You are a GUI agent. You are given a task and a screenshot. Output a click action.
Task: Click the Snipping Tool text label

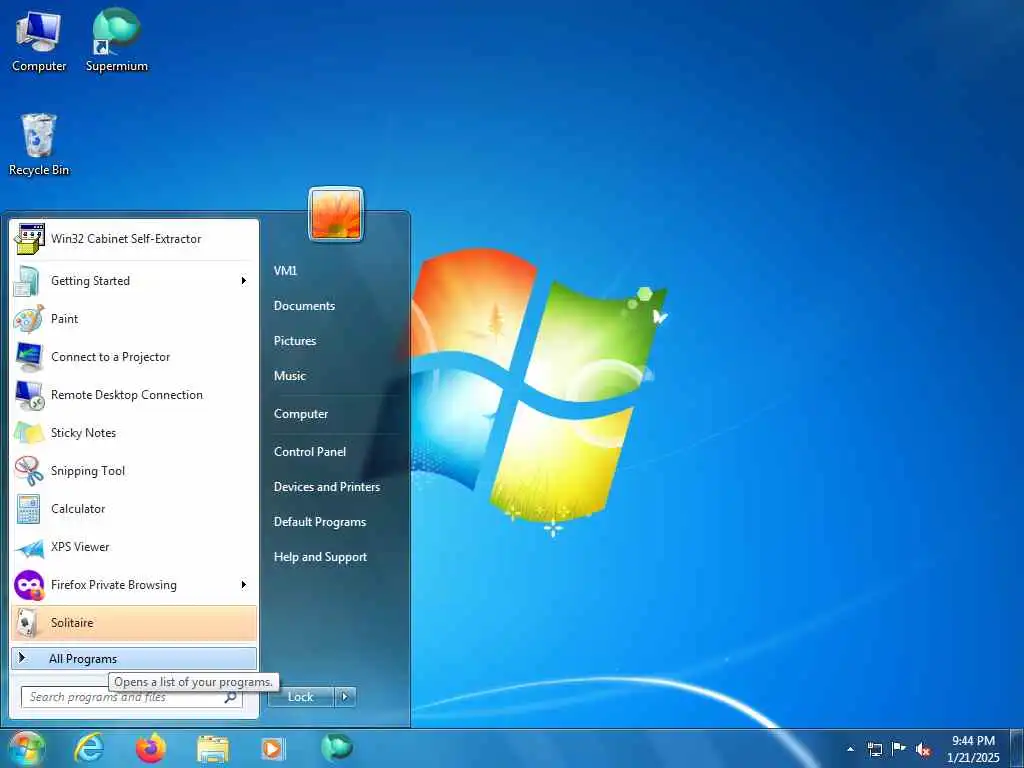click(88, 471)
